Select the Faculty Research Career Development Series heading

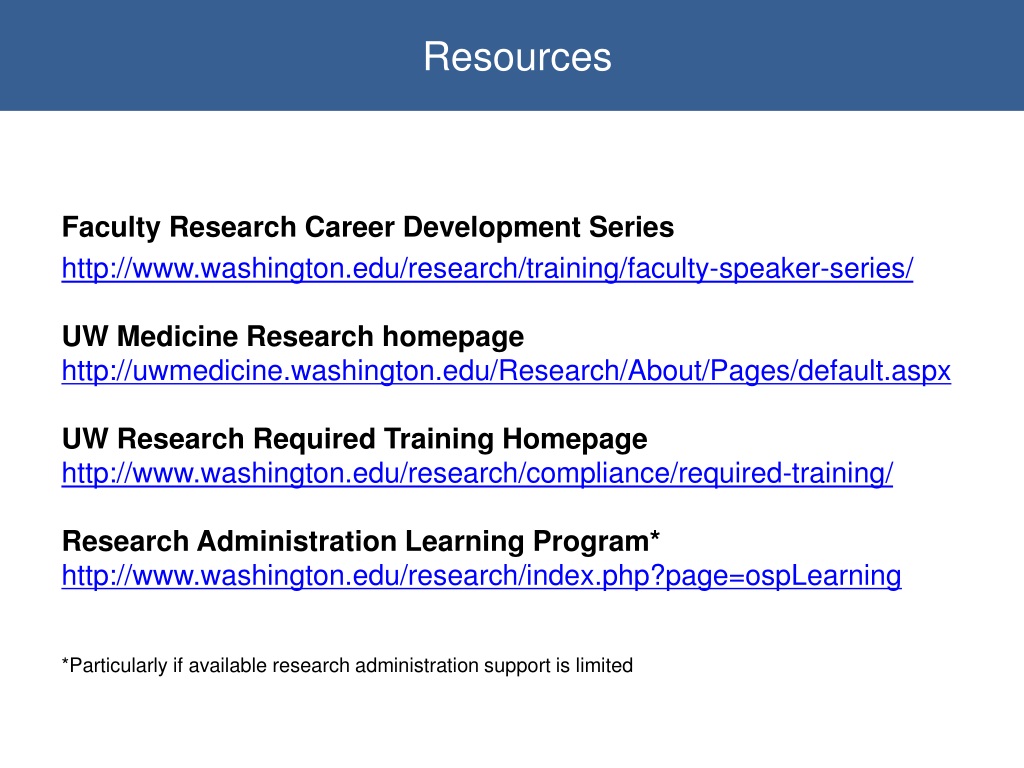(368, 227)
